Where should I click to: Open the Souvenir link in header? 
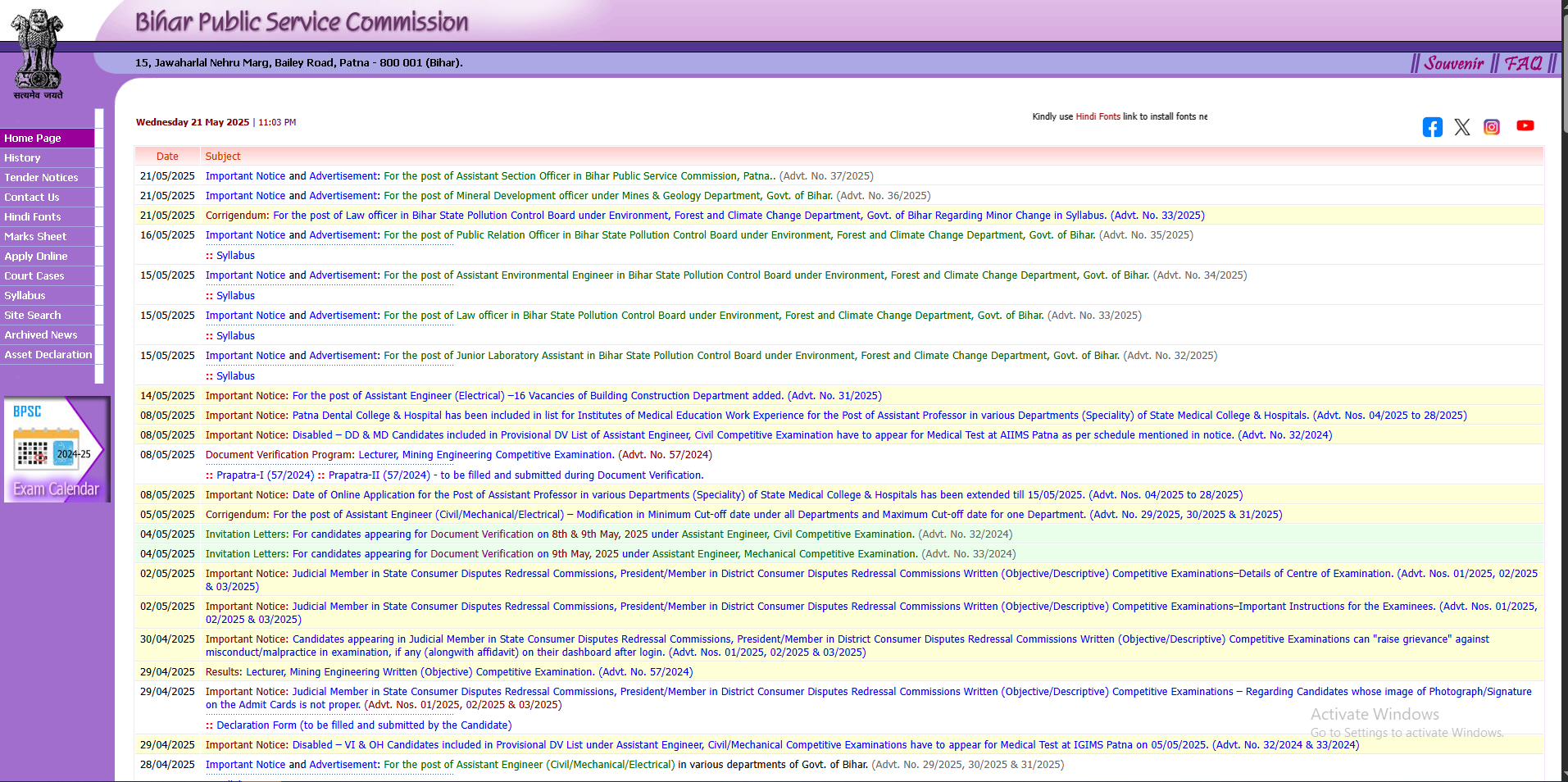point(1453,63)
